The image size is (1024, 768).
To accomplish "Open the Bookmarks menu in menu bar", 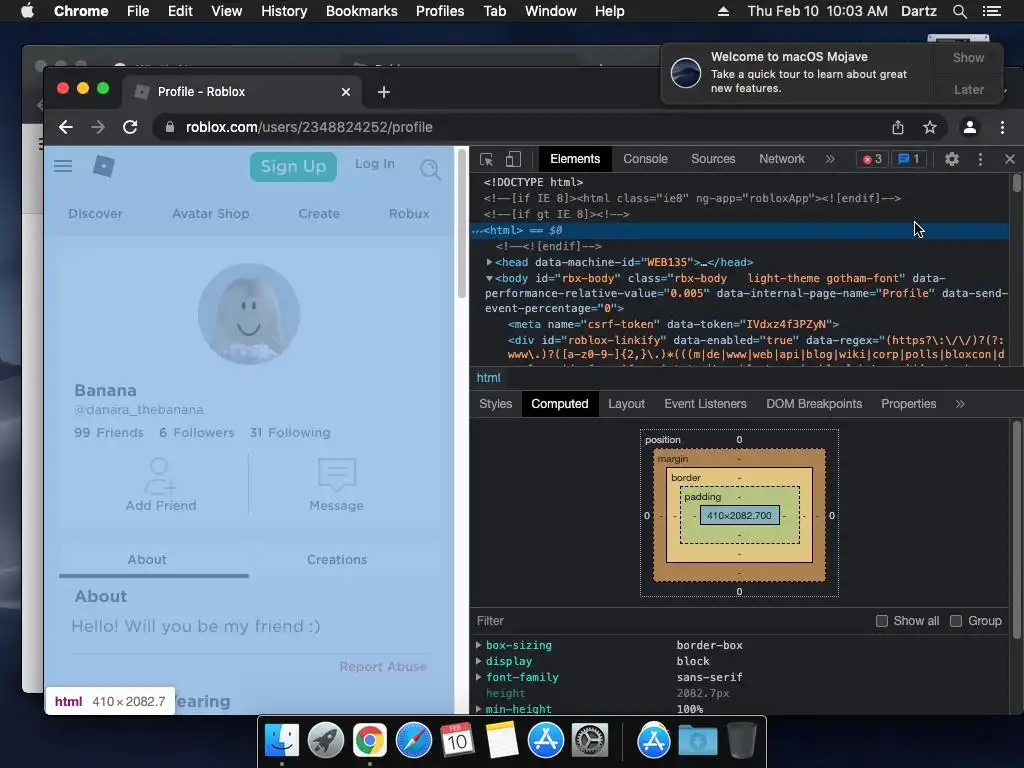I will tap(362, 11).
